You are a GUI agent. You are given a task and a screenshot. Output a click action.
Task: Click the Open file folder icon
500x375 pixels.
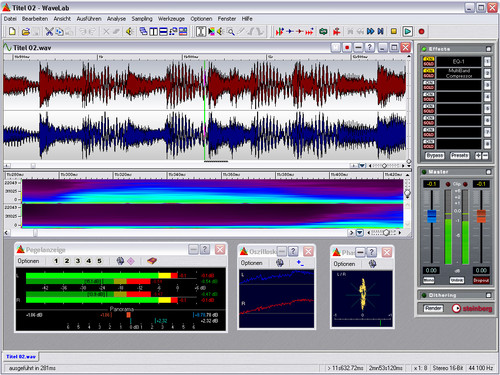coord(26,32)
